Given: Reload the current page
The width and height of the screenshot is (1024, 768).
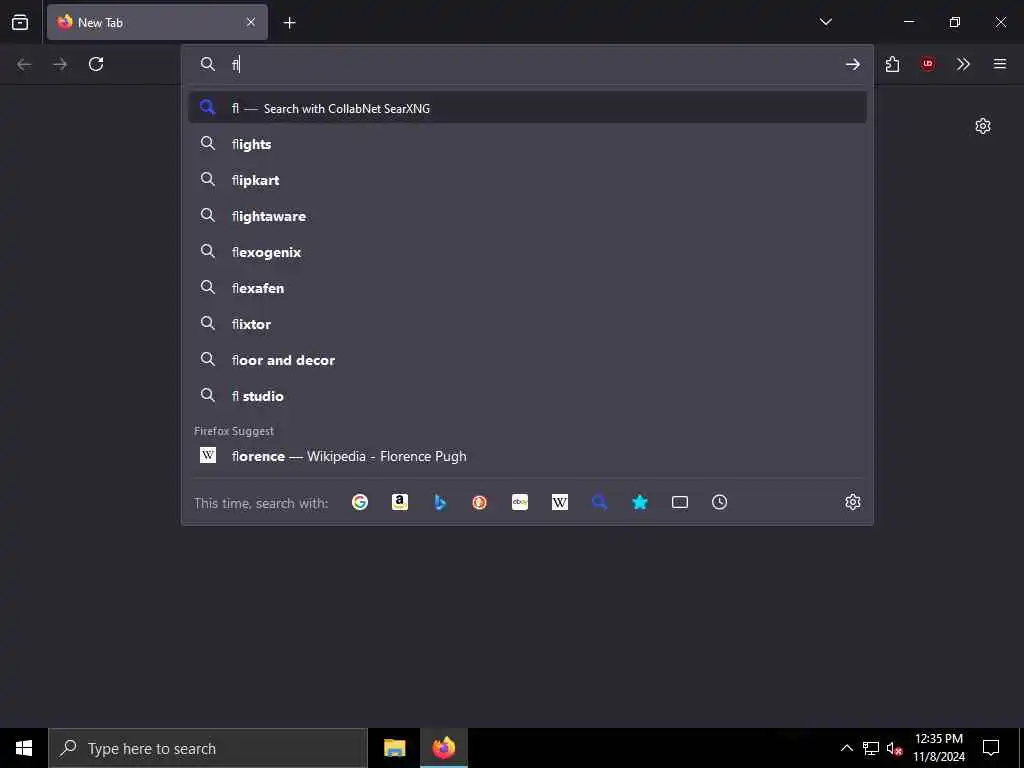Looking at the screenshot, I should click(x=96, y=64).
